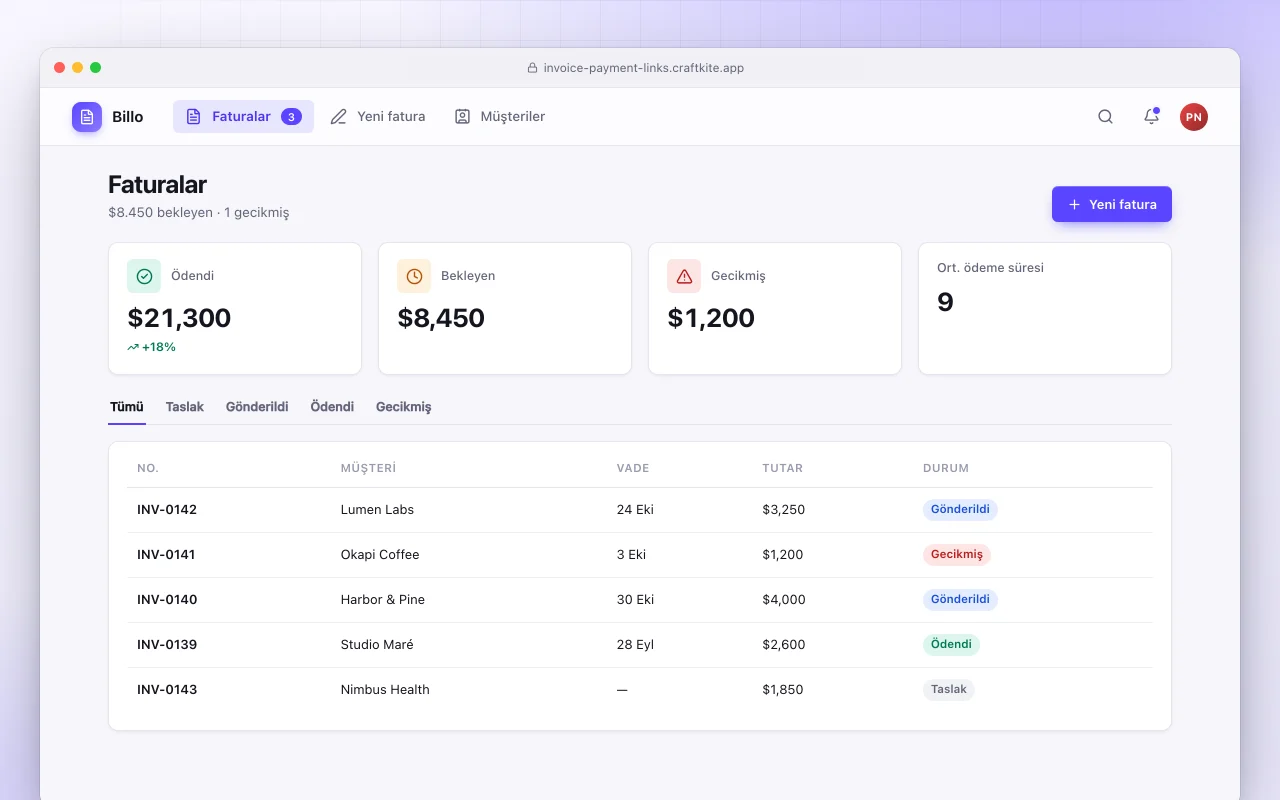This screenshot has height=800, width=1280.
Task: Click the address bar URL
Action: (644, 68)
